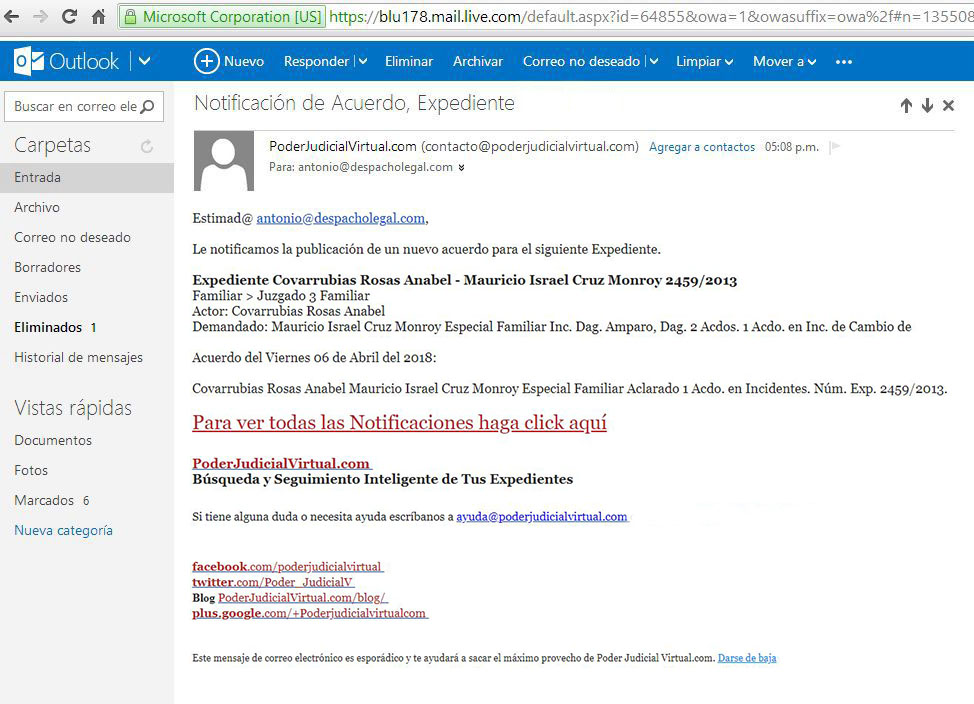
Task: Expand the Responder dropdown arrow
Action: [363, 61]
